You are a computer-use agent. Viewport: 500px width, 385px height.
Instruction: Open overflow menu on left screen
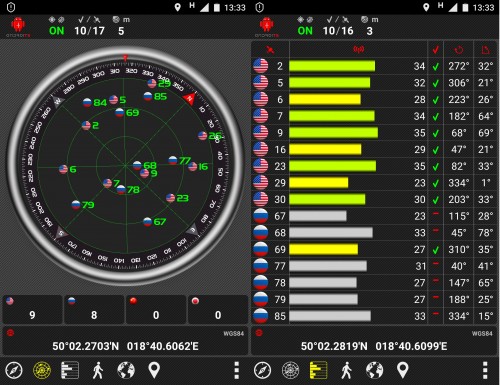[236, 370]
